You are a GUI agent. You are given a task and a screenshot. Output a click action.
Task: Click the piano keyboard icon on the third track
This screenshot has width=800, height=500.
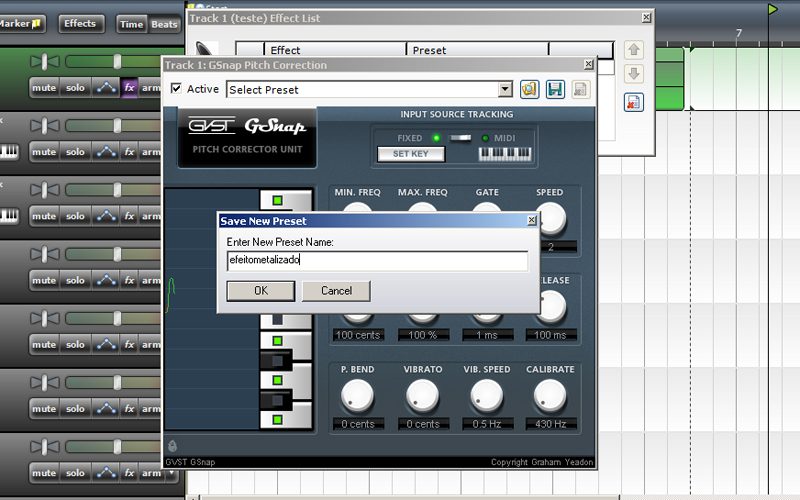(x=9, y=216)
